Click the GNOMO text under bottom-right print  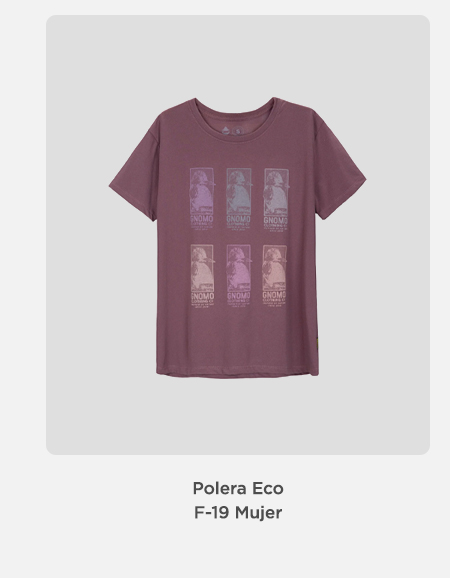274,295
